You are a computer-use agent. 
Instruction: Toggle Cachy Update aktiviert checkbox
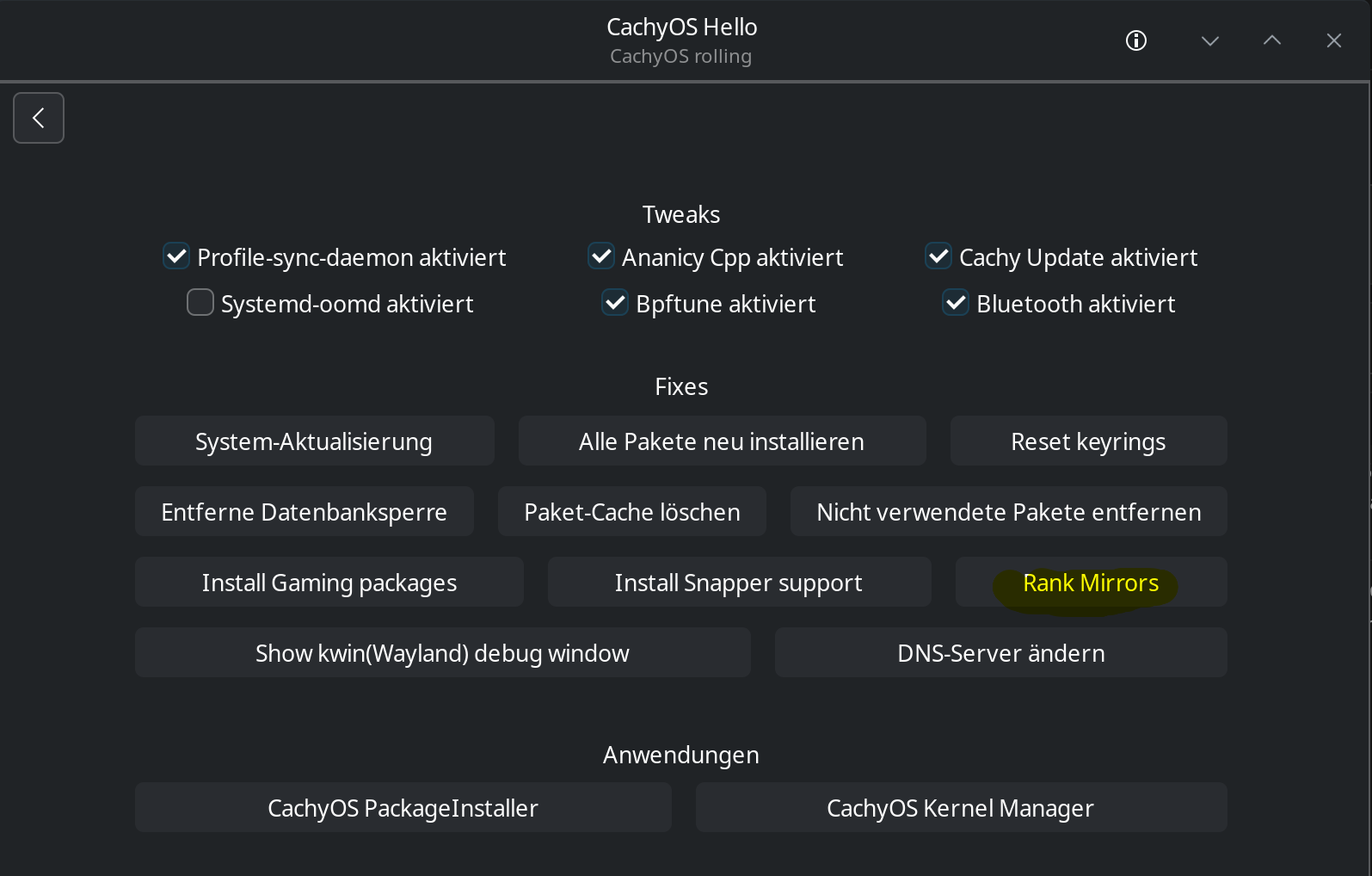click(938, 256)
